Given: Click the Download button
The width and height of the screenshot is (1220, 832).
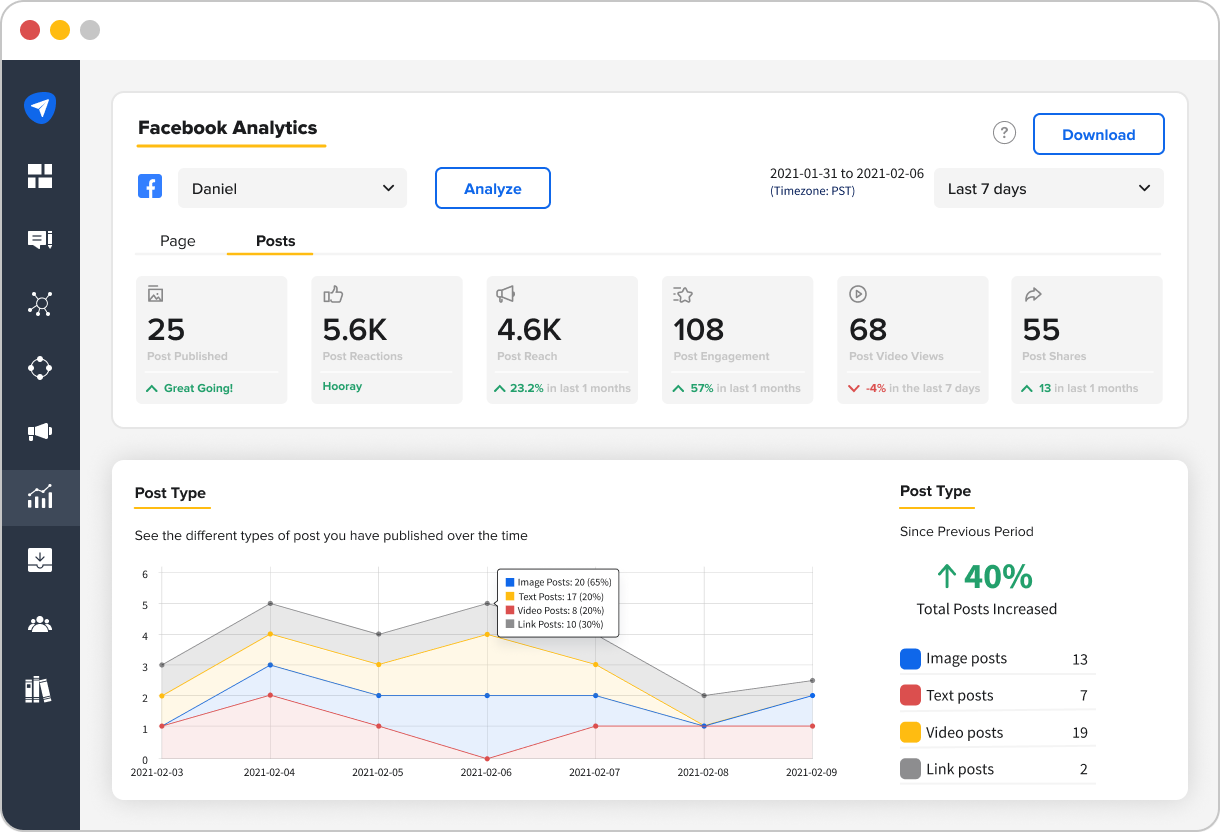Looking at the screenshot, I should 1098,134.
